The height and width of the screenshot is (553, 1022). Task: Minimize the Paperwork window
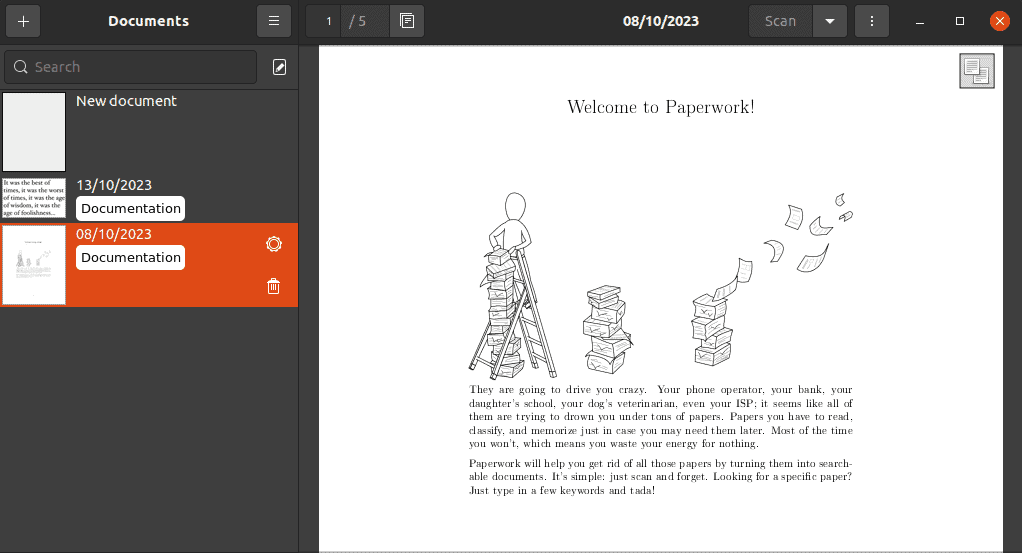coord(920,21)
